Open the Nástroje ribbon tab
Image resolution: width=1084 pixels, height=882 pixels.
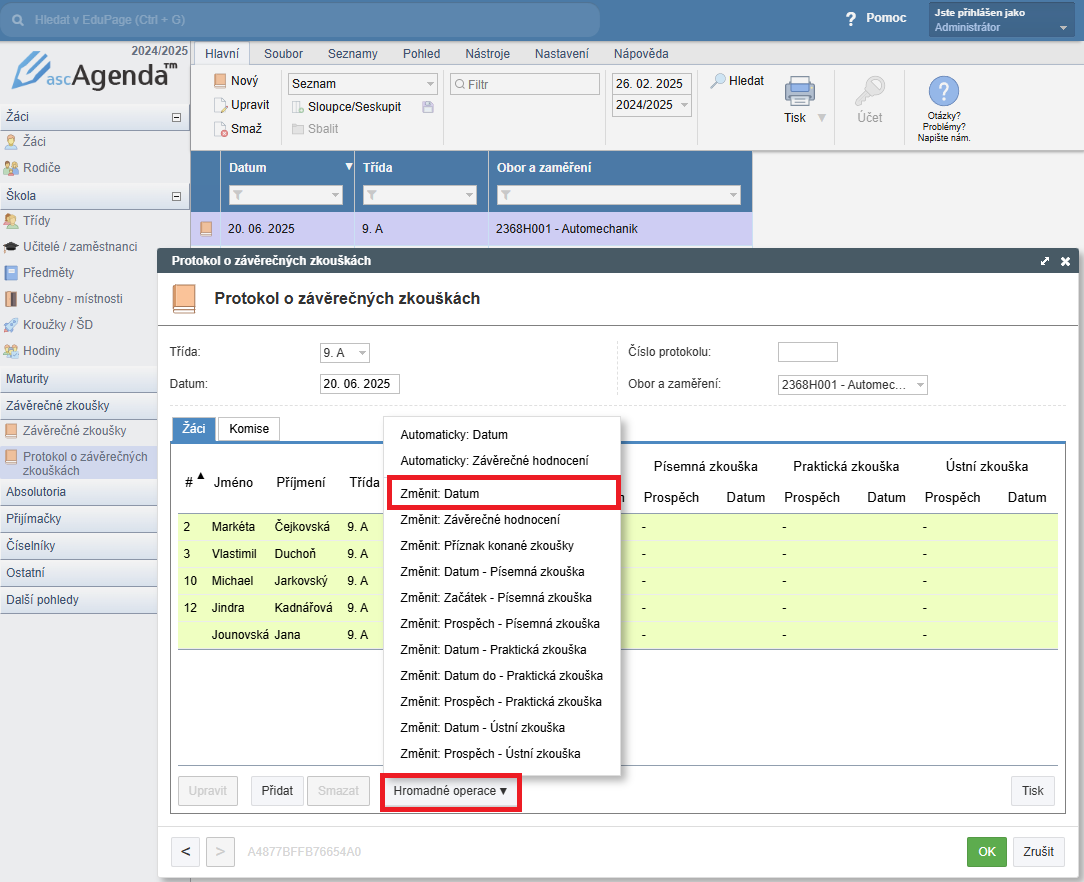(x=486, y=54)
